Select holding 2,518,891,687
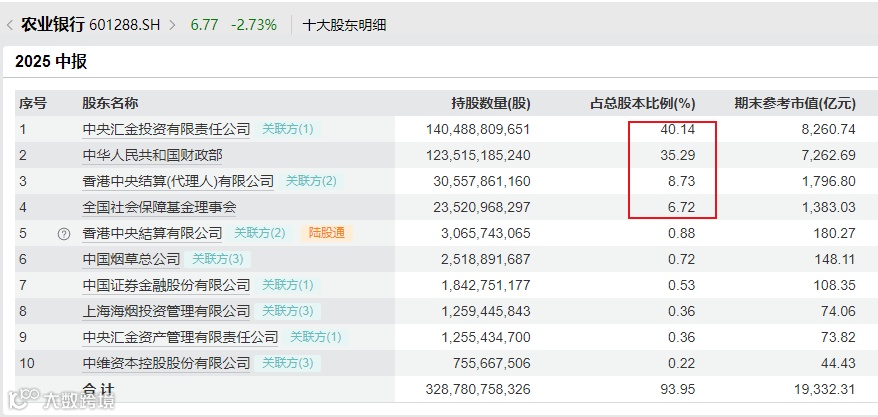 [485, 259]
